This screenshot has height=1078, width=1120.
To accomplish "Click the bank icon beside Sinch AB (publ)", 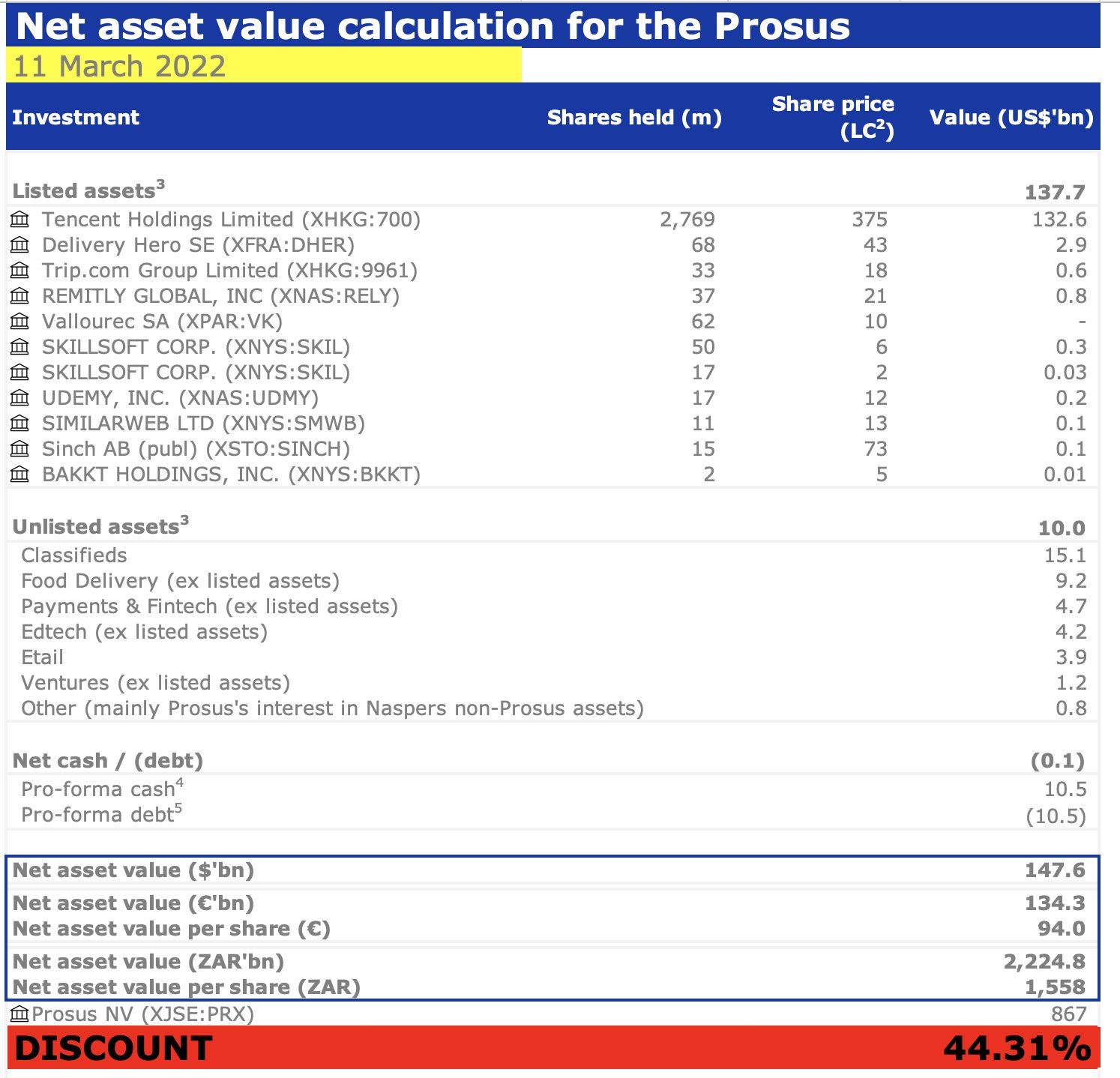I will click(x=20, y=449).
